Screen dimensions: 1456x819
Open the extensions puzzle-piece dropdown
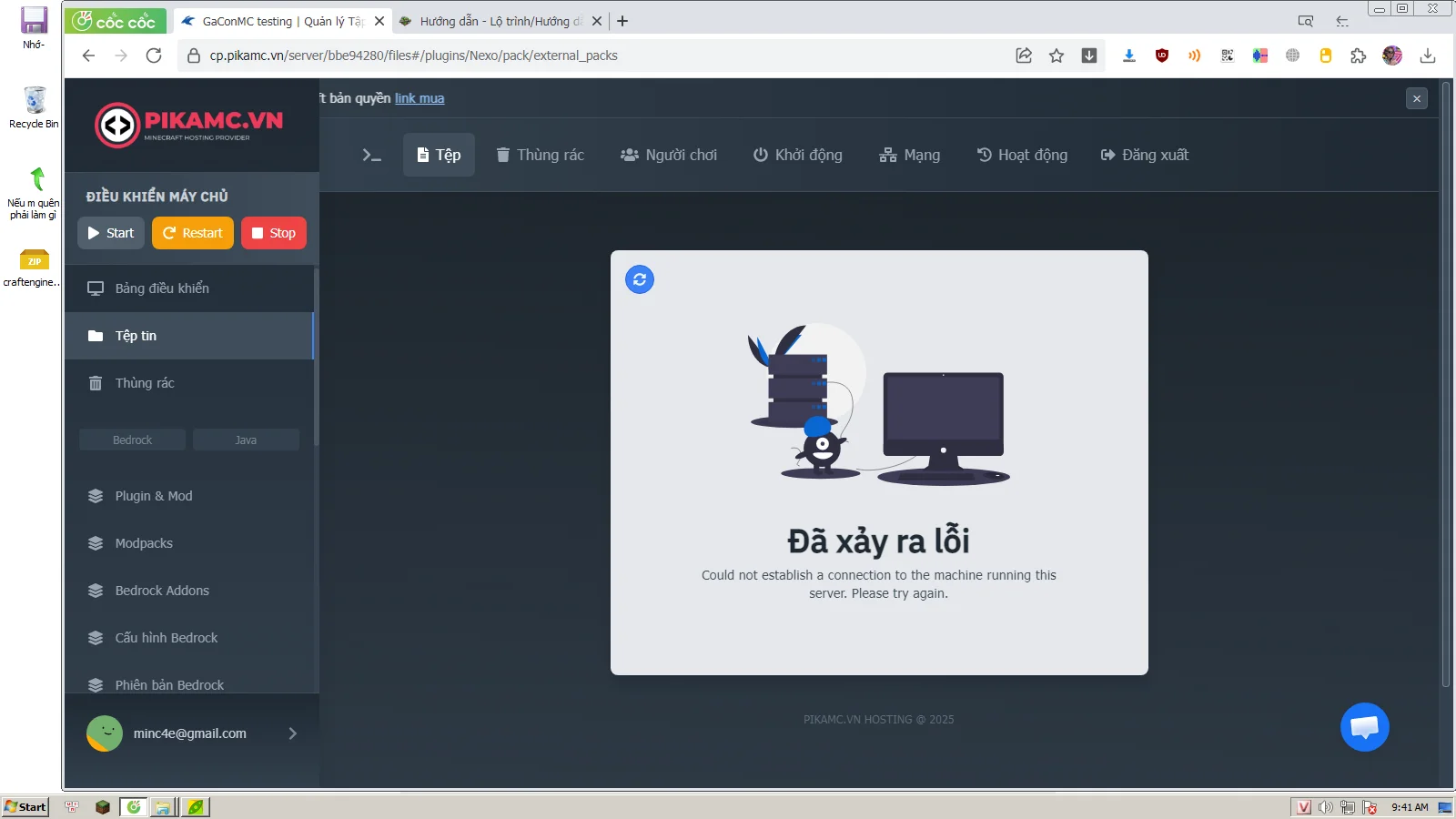click(1360, 56)
